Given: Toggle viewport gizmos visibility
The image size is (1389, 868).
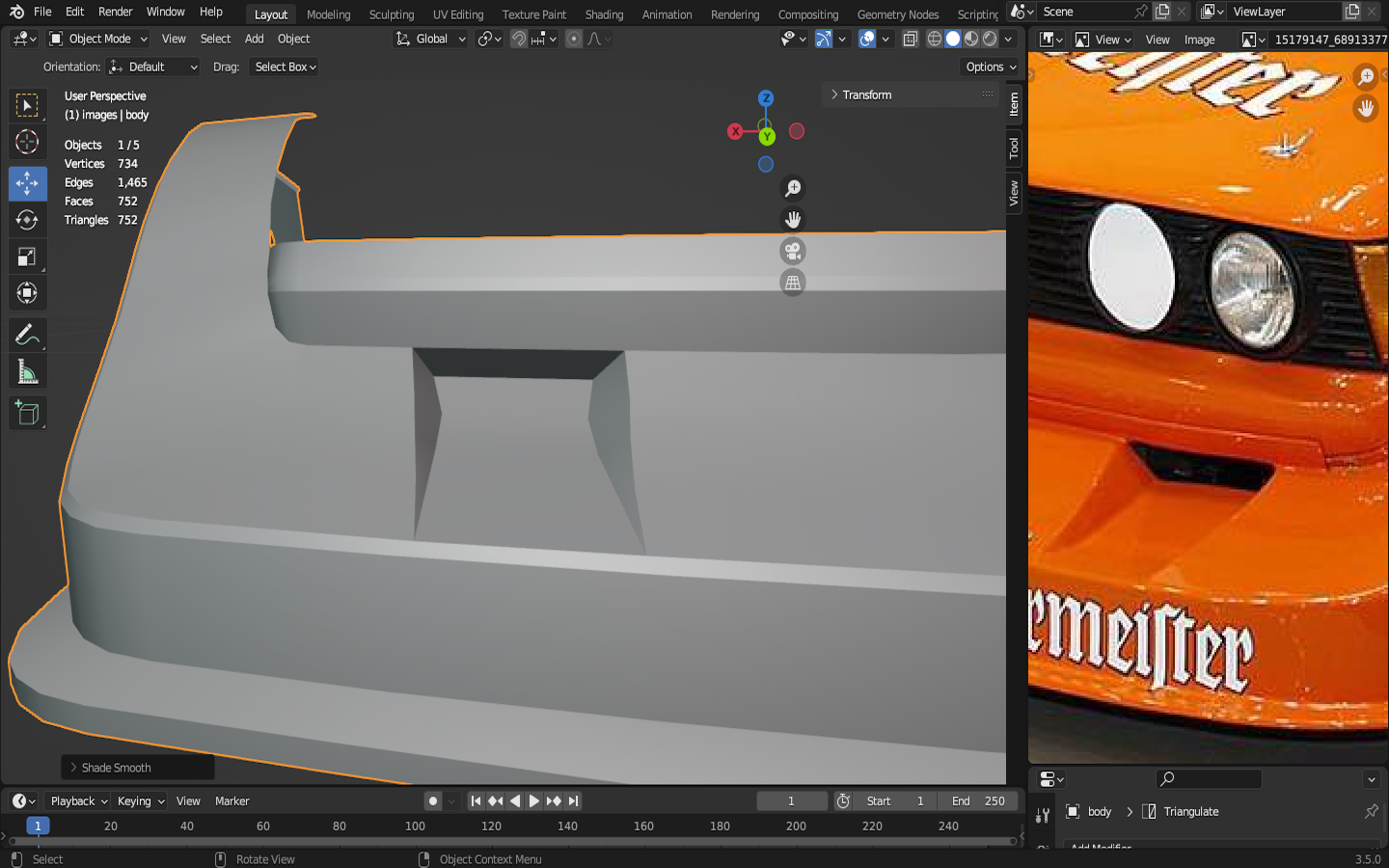Looking at the screenshot, I should click(x=823, y=39).
